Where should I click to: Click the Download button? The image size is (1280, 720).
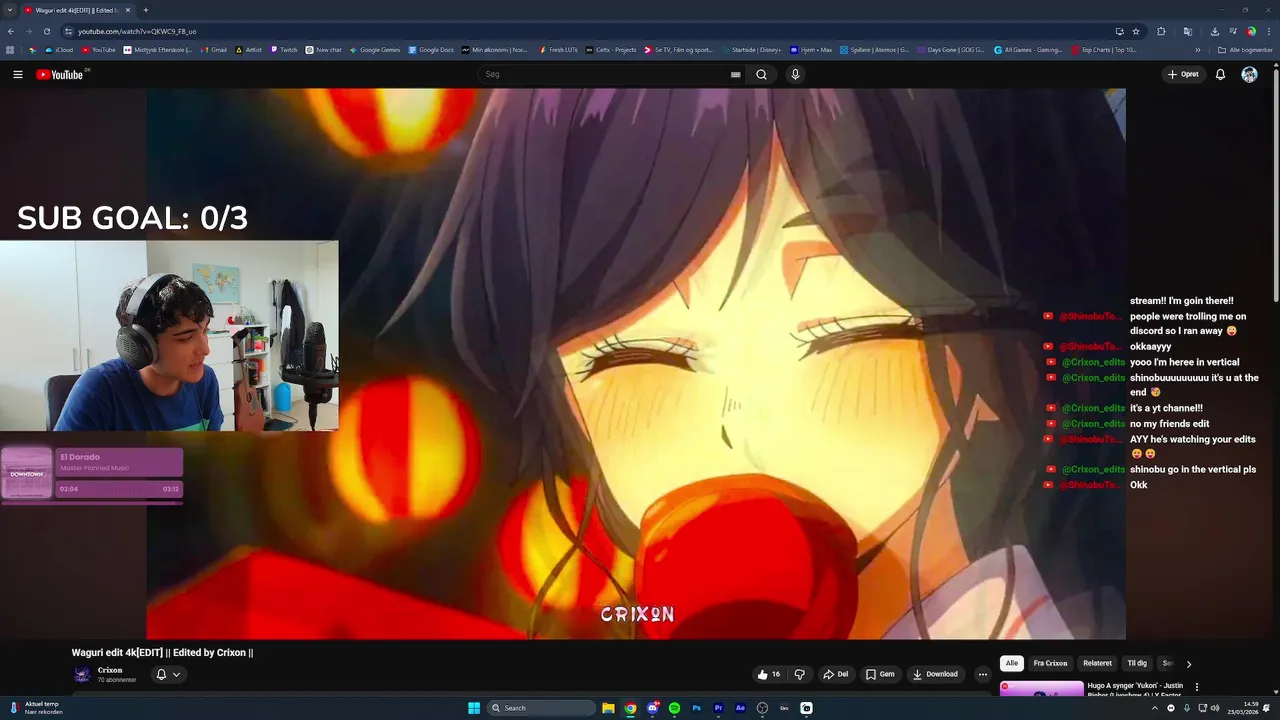(935, 674)
